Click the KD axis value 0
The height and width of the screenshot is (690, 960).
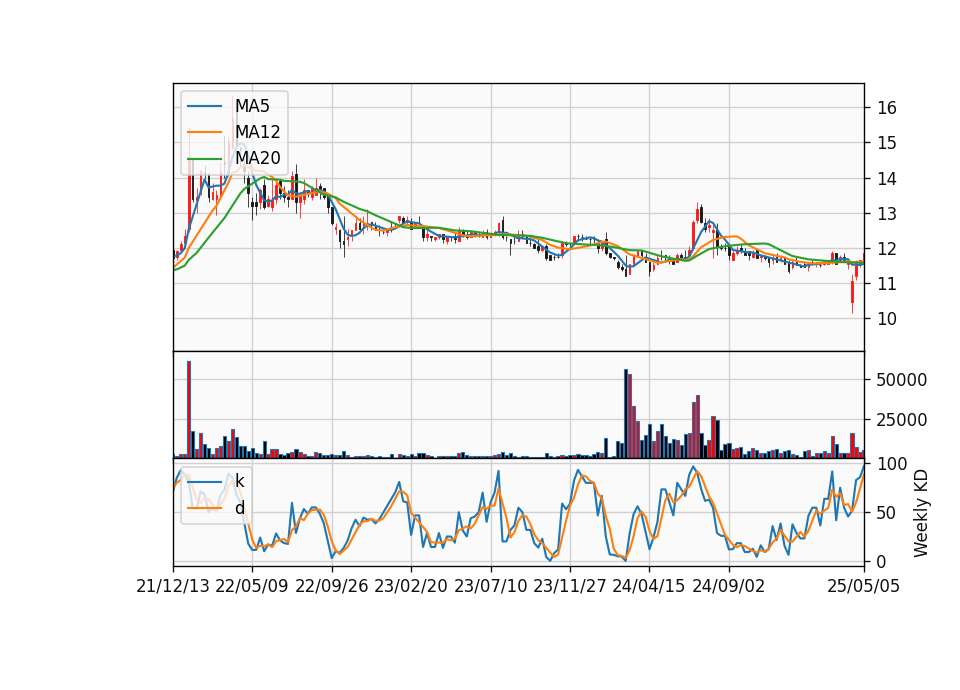pyautogui.click(x=882, y=561)
